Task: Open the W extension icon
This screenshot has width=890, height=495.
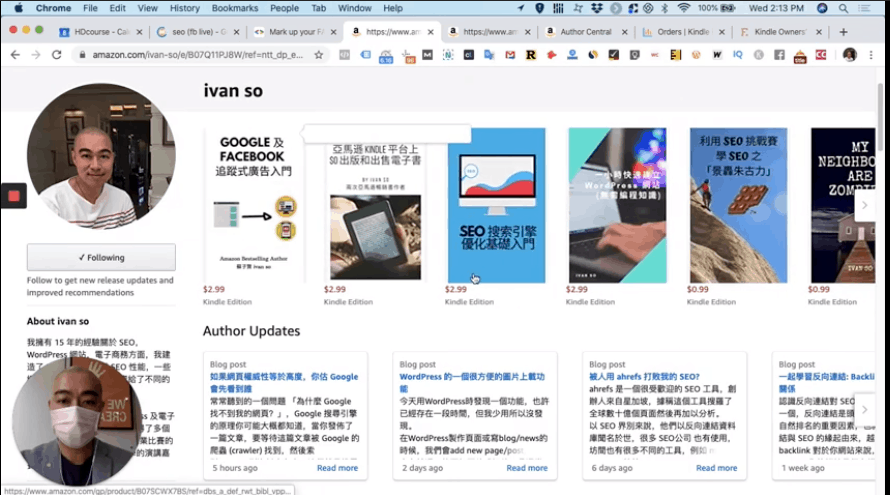Action: pos(717,55)
